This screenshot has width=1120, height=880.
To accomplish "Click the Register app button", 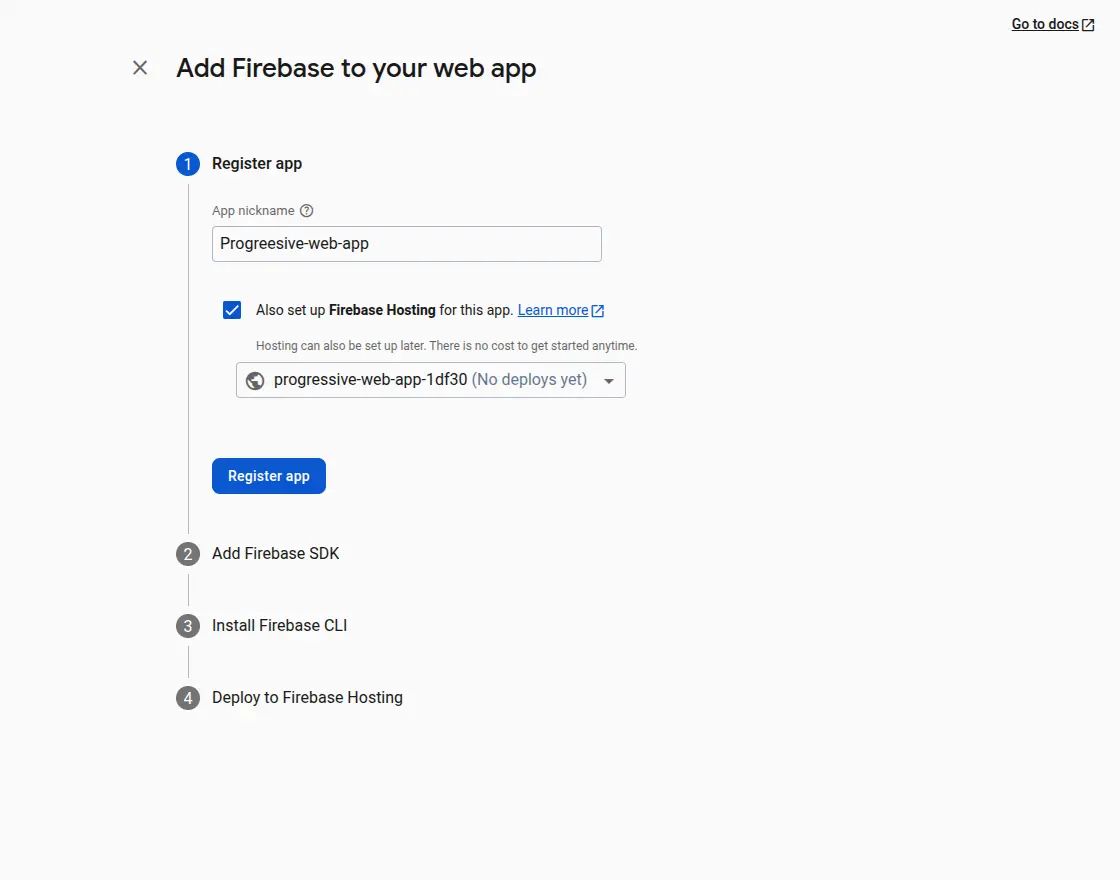I will pyautogui.click(x=268, y=476).
